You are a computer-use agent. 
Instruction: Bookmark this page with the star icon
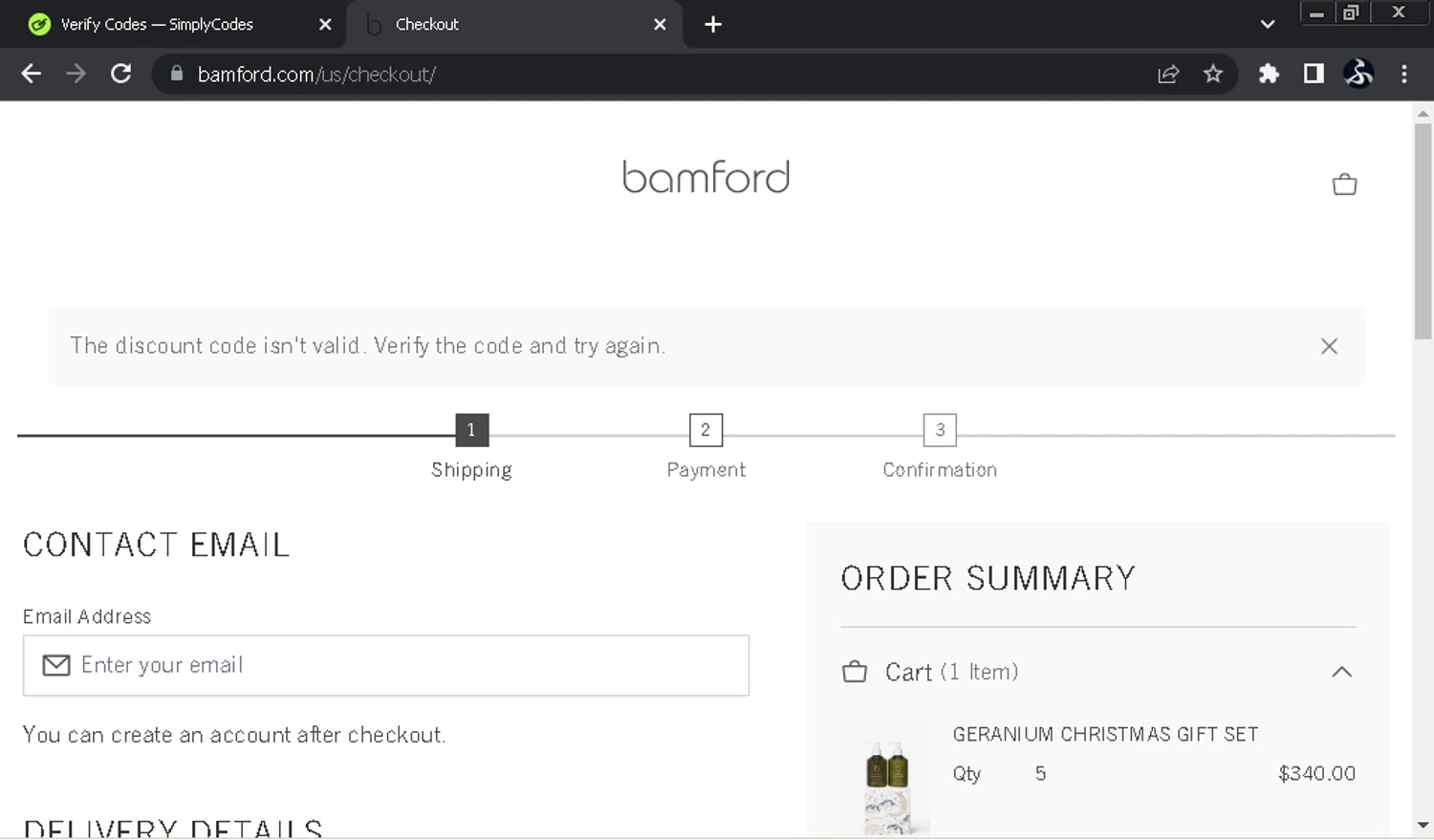click(1213, 74)
